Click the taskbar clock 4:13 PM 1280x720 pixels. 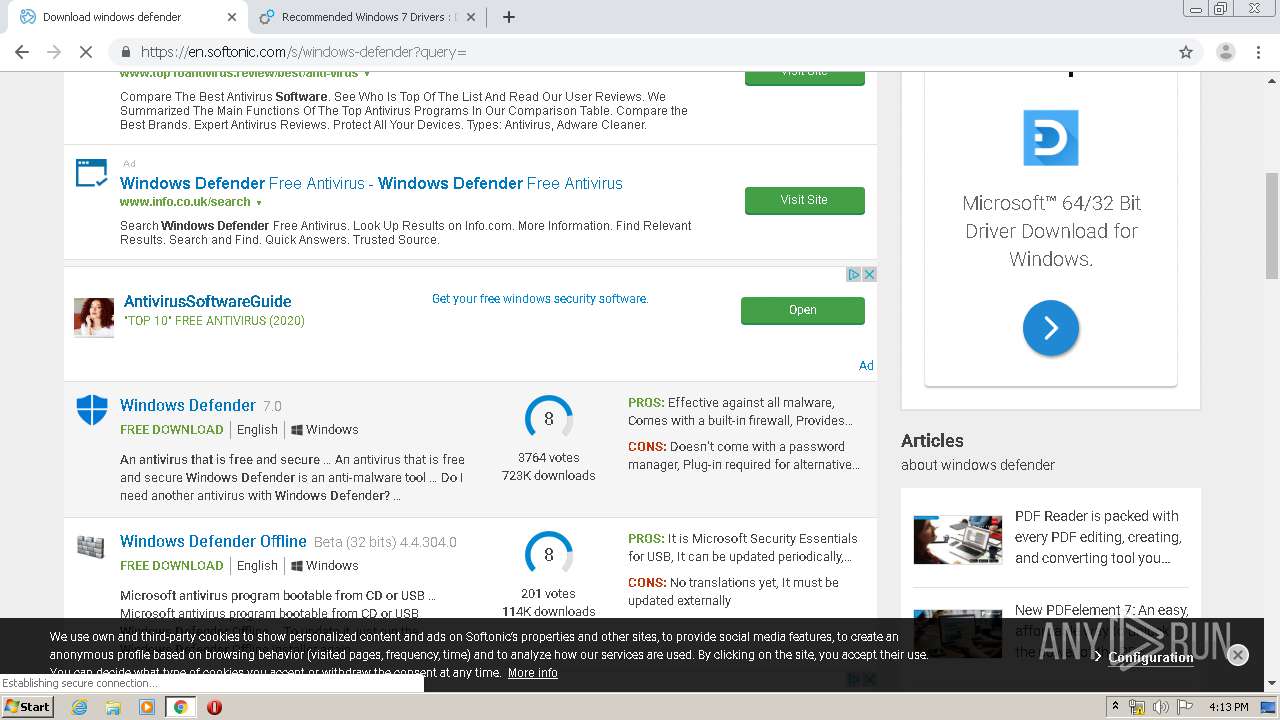(1228, 707)
